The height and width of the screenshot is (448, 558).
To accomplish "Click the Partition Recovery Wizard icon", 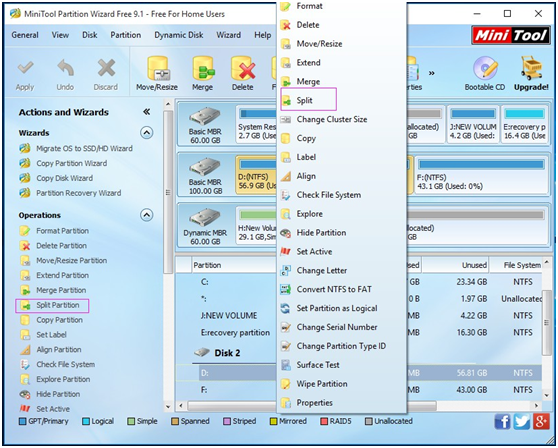I will [x=25, y=193].
